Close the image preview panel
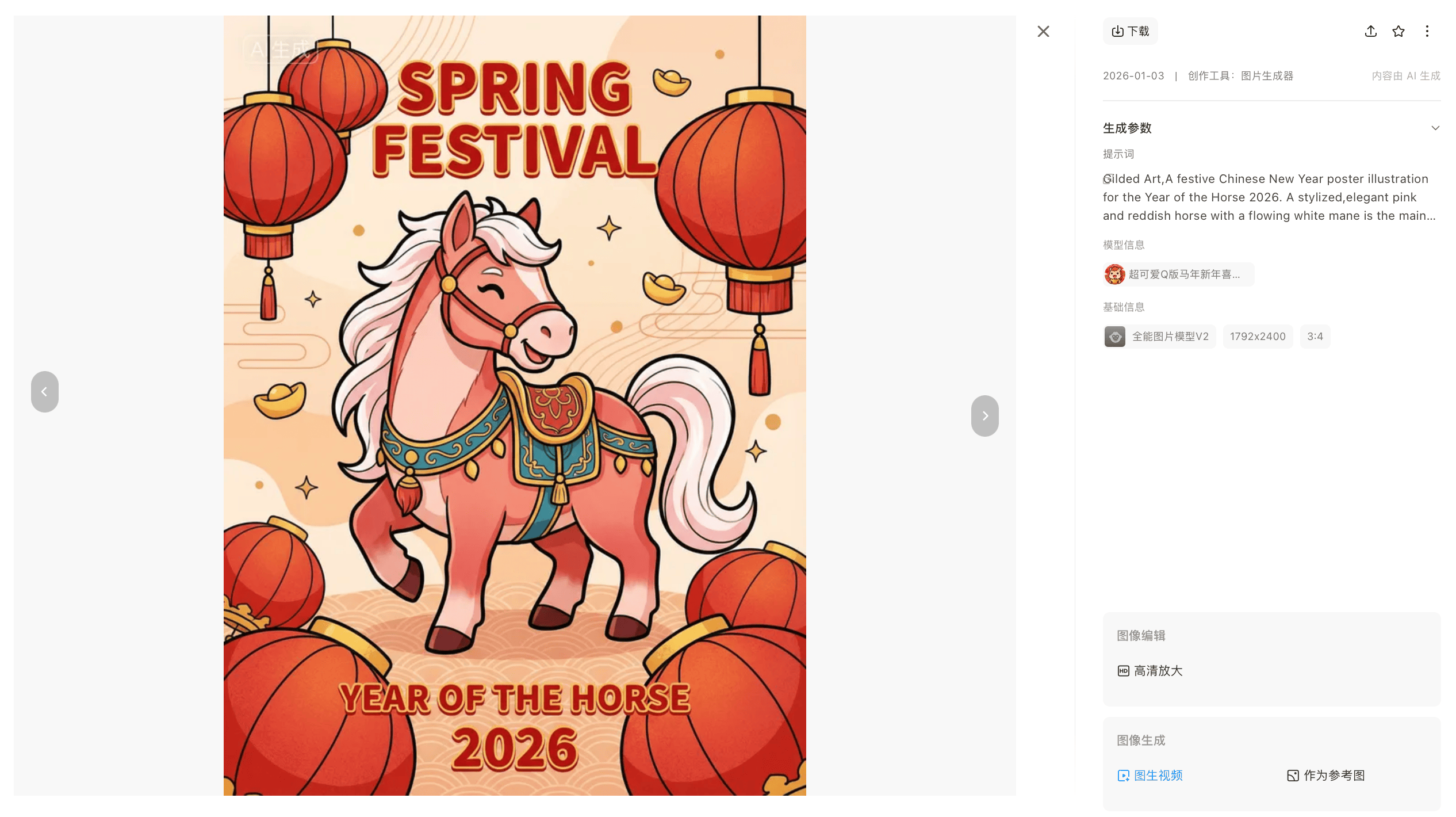 (x=1043, y=31)
